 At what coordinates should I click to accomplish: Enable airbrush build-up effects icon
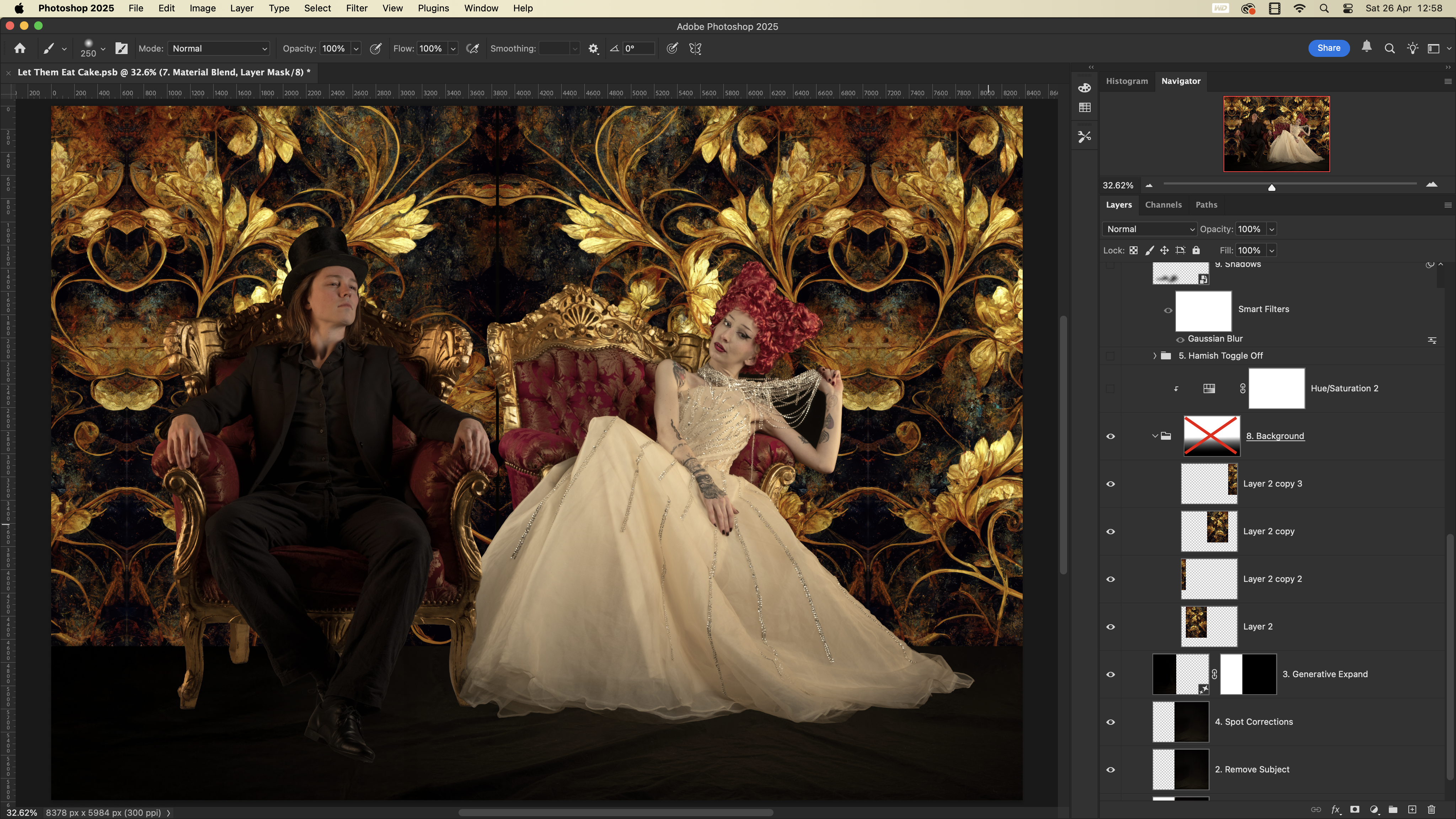(472, 49)
